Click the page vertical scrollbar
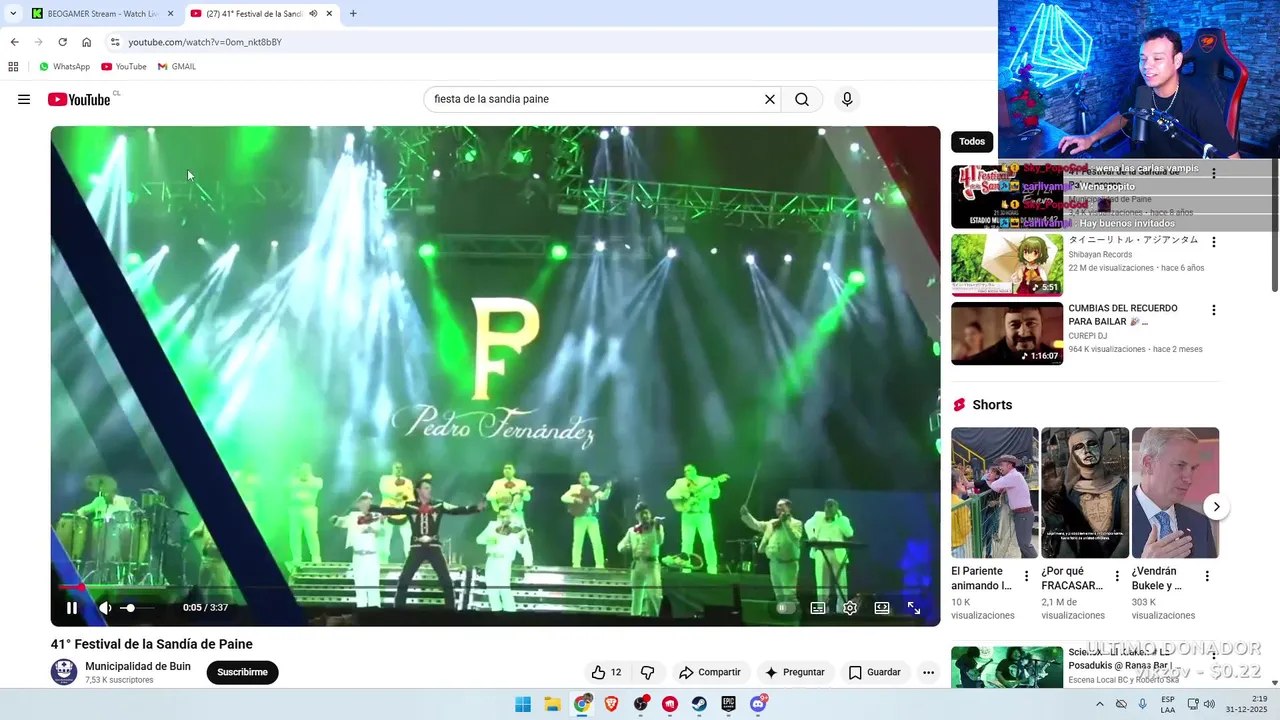 point(1275,225)
